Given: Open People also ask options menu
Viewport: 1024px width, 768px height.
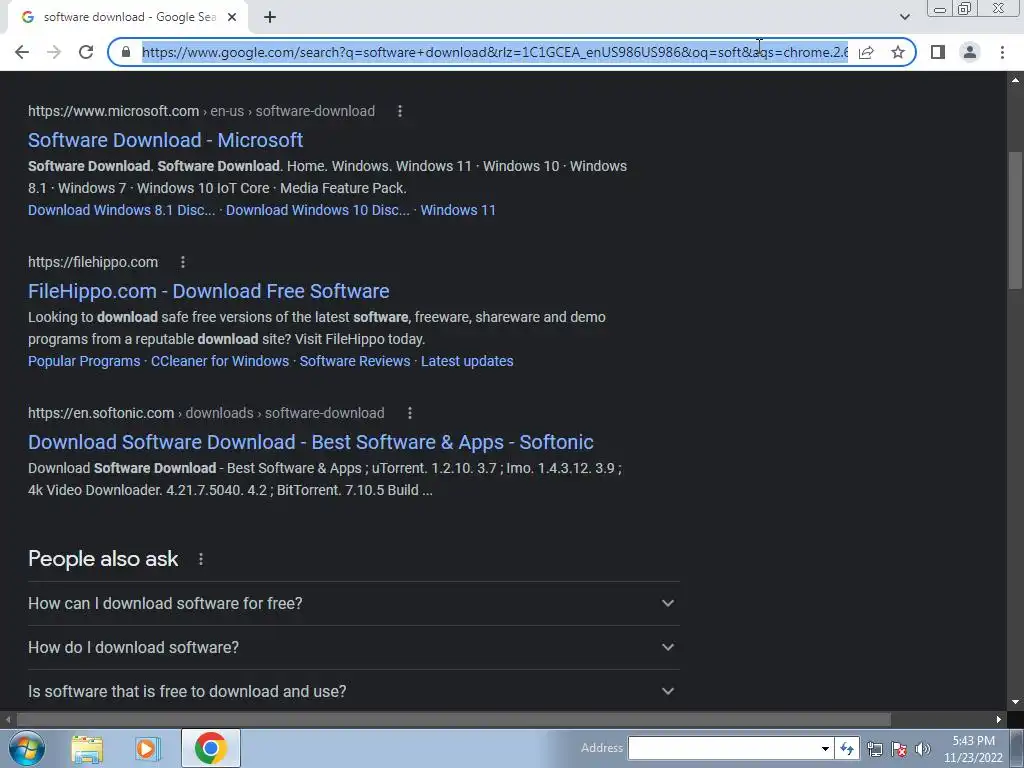Looking at the screenshot, I should pyautogui.click(x=201, y=560).
